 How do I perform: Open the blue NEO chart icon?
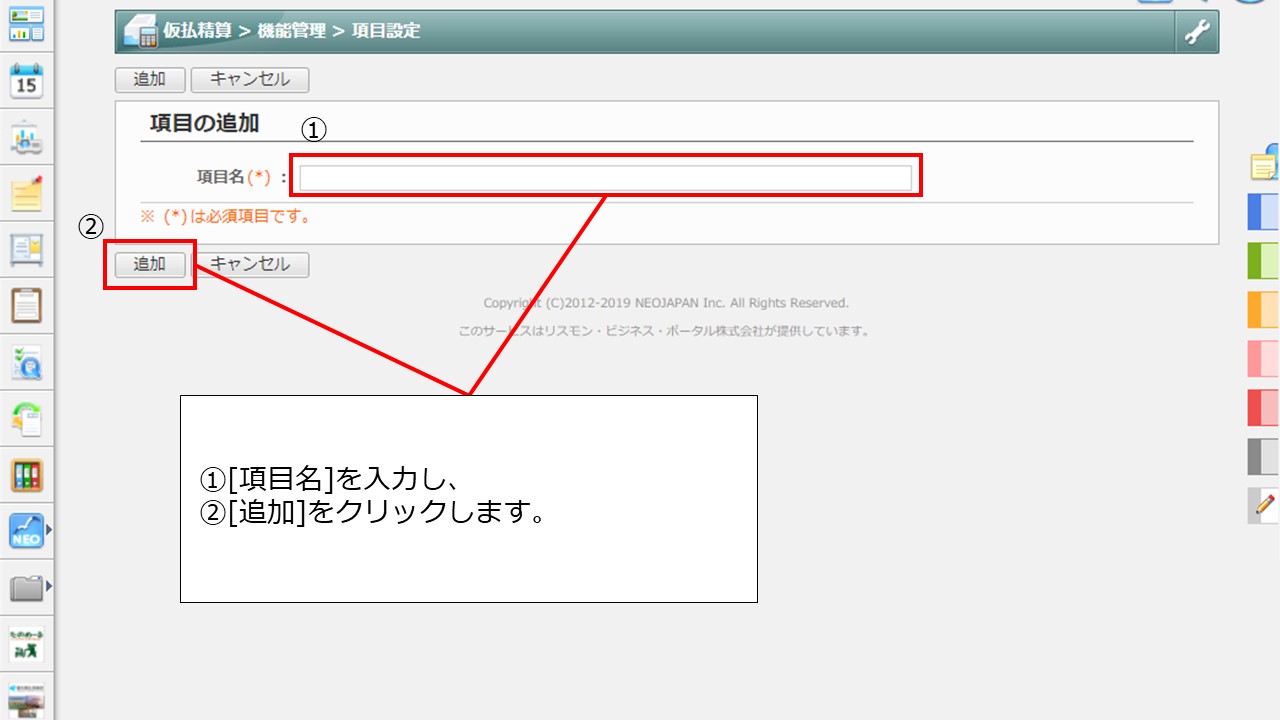click(27, 531)
